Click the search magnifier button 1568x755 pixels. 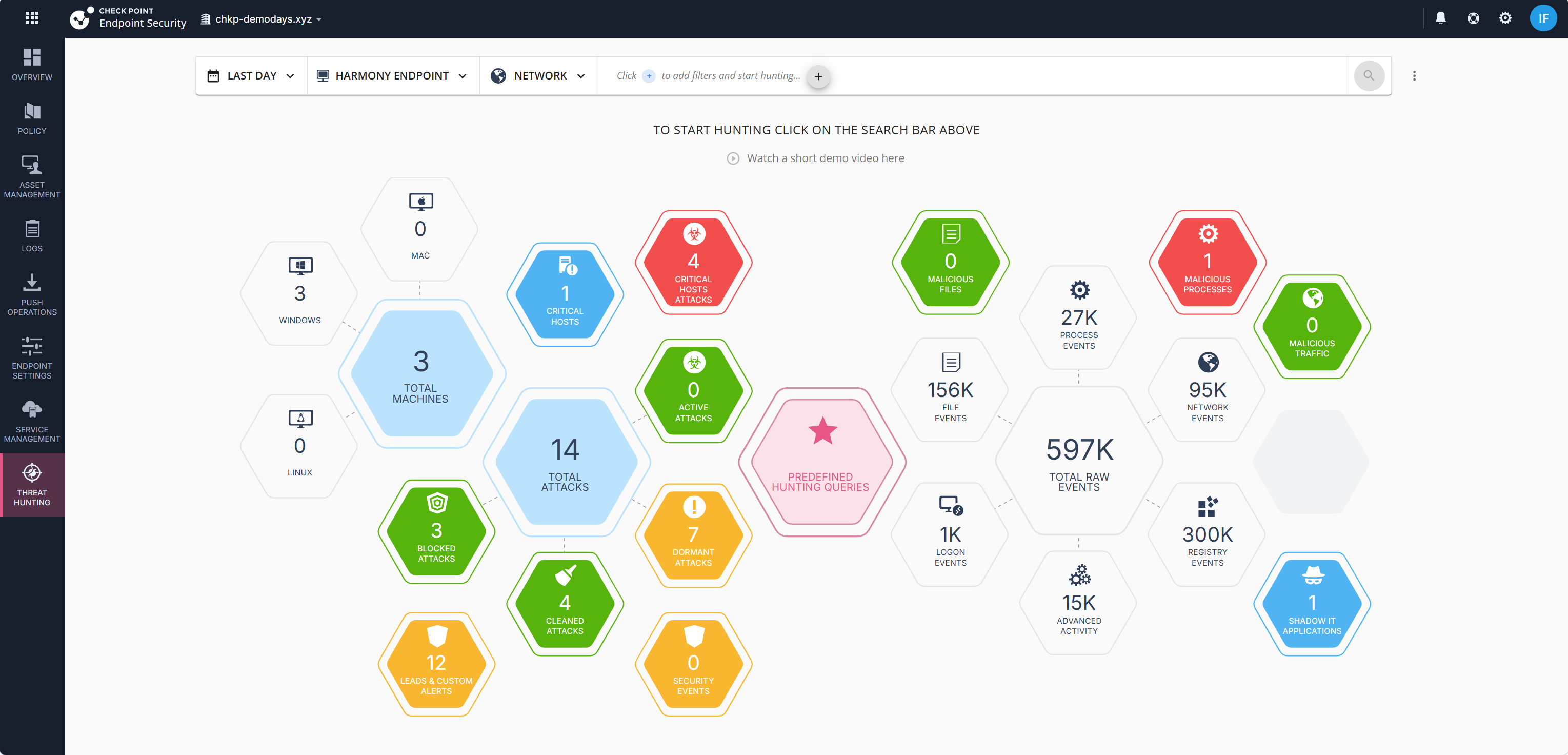click(x=1369, y=75)
